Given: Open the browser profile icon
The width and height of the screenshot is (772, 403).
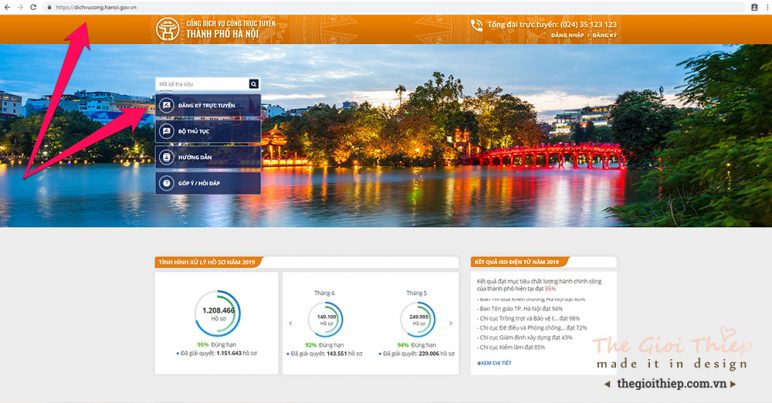Looking at the screenshot, I should click(x=754, y=7).
